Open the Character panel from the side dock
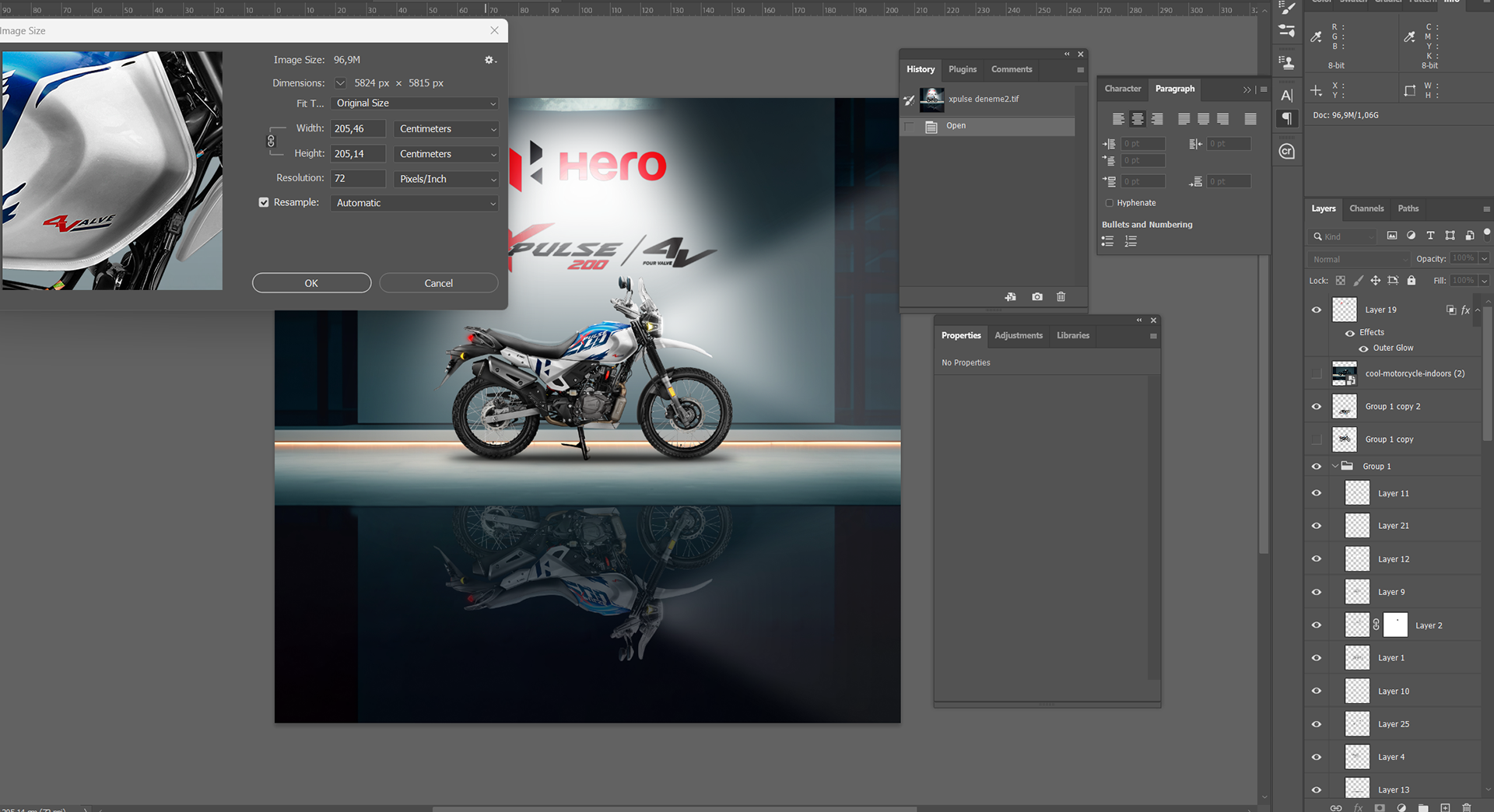 pyautogui.click(x=1287, y=96)
